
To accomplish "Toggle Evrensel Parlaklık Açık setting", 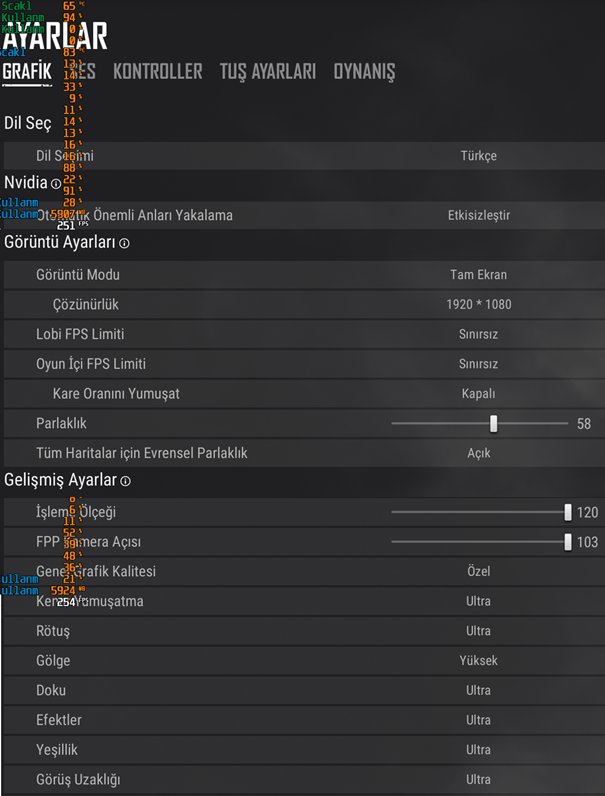I will [478, 453].
